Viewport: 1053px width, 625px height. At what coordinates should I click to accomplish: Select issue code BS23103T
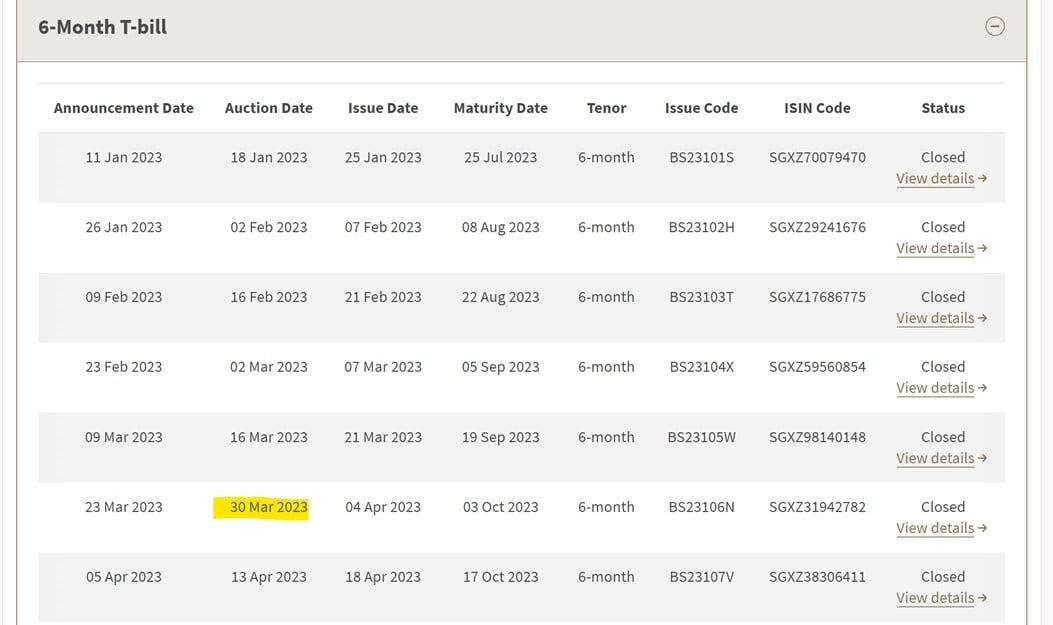coord(701,297)
